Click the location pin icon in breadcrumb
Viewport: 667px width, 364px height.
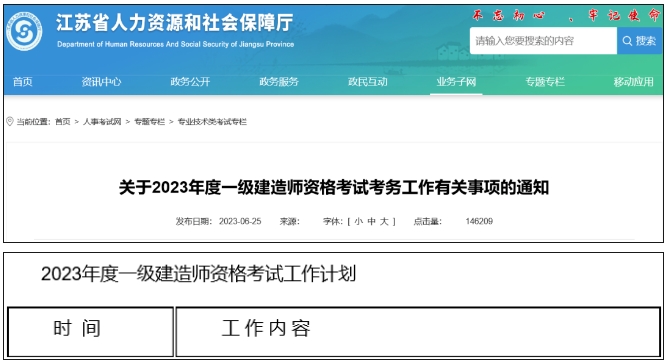pos(10,122)
